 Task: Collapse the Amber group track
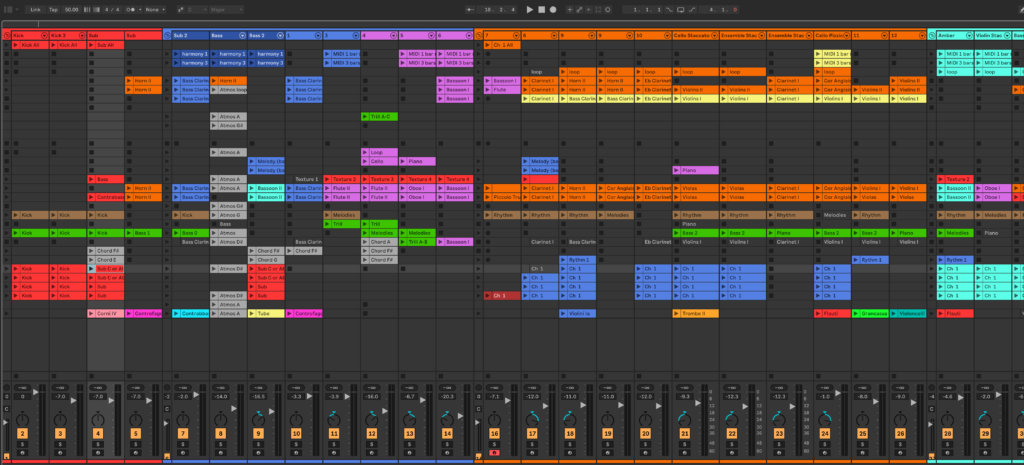933,35
